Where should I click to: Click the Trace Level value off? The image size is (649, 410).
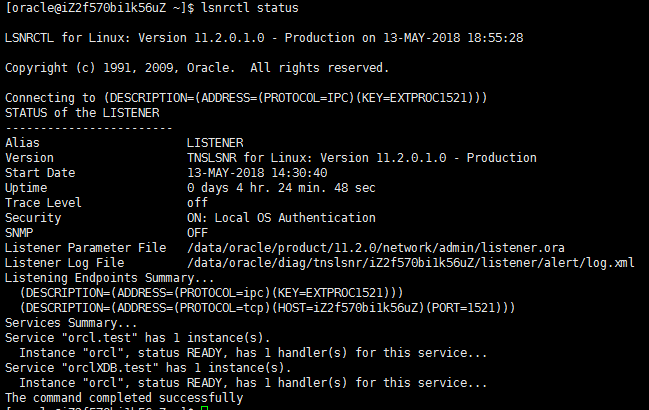197,202
